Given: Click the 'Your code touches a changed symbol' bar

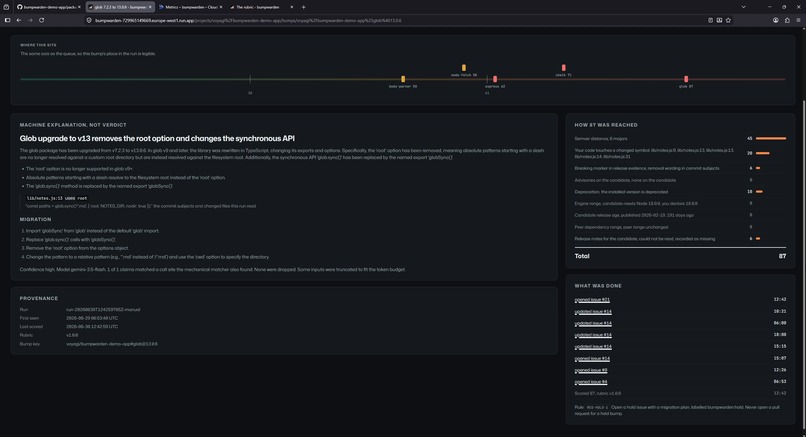Looking at the screenshot, I should click(762, 153).
